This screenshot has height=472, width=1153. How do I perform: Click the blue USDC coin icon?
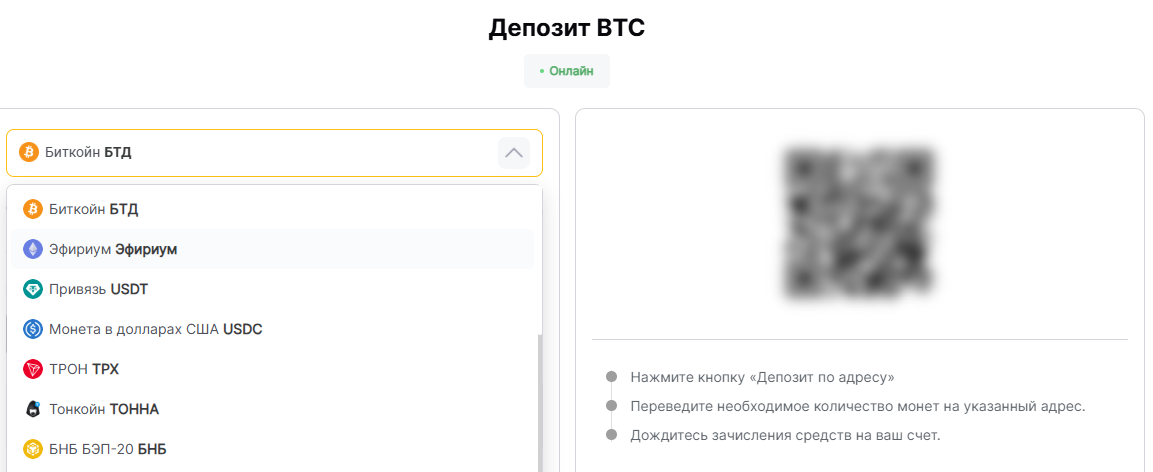pos(33,329)
